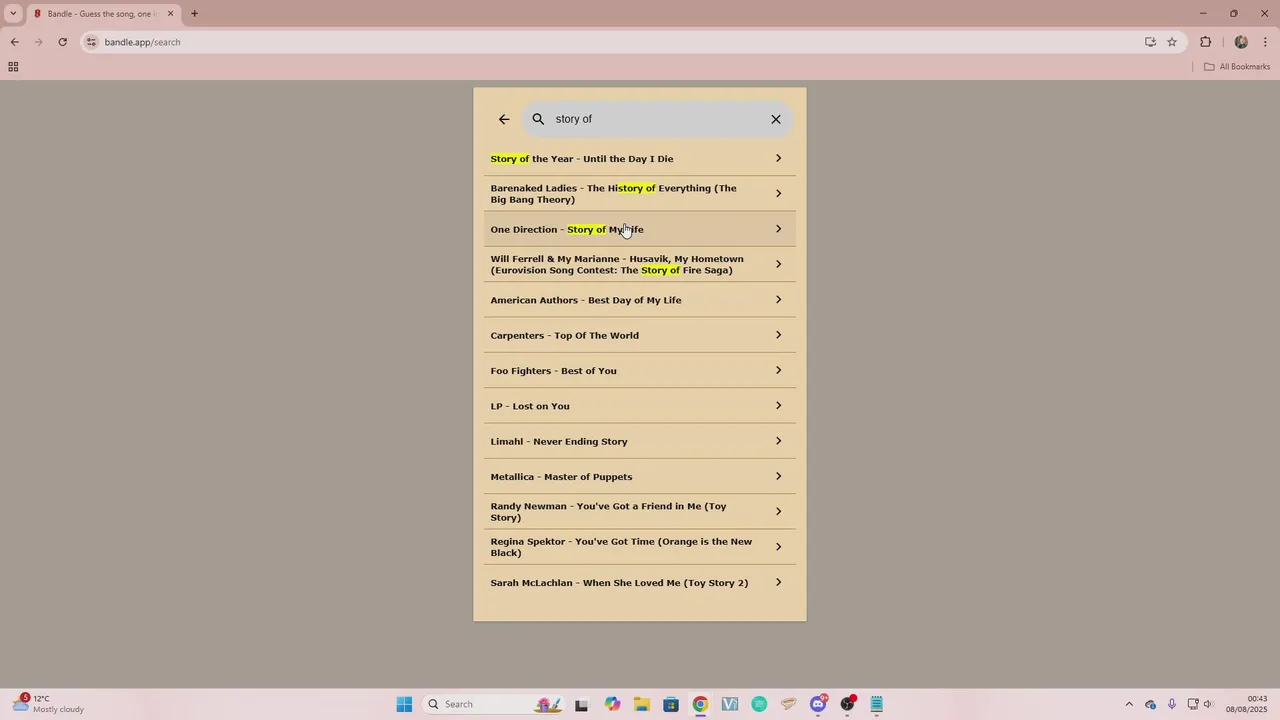Open chevron beside One Direction row

coord(778,229)
